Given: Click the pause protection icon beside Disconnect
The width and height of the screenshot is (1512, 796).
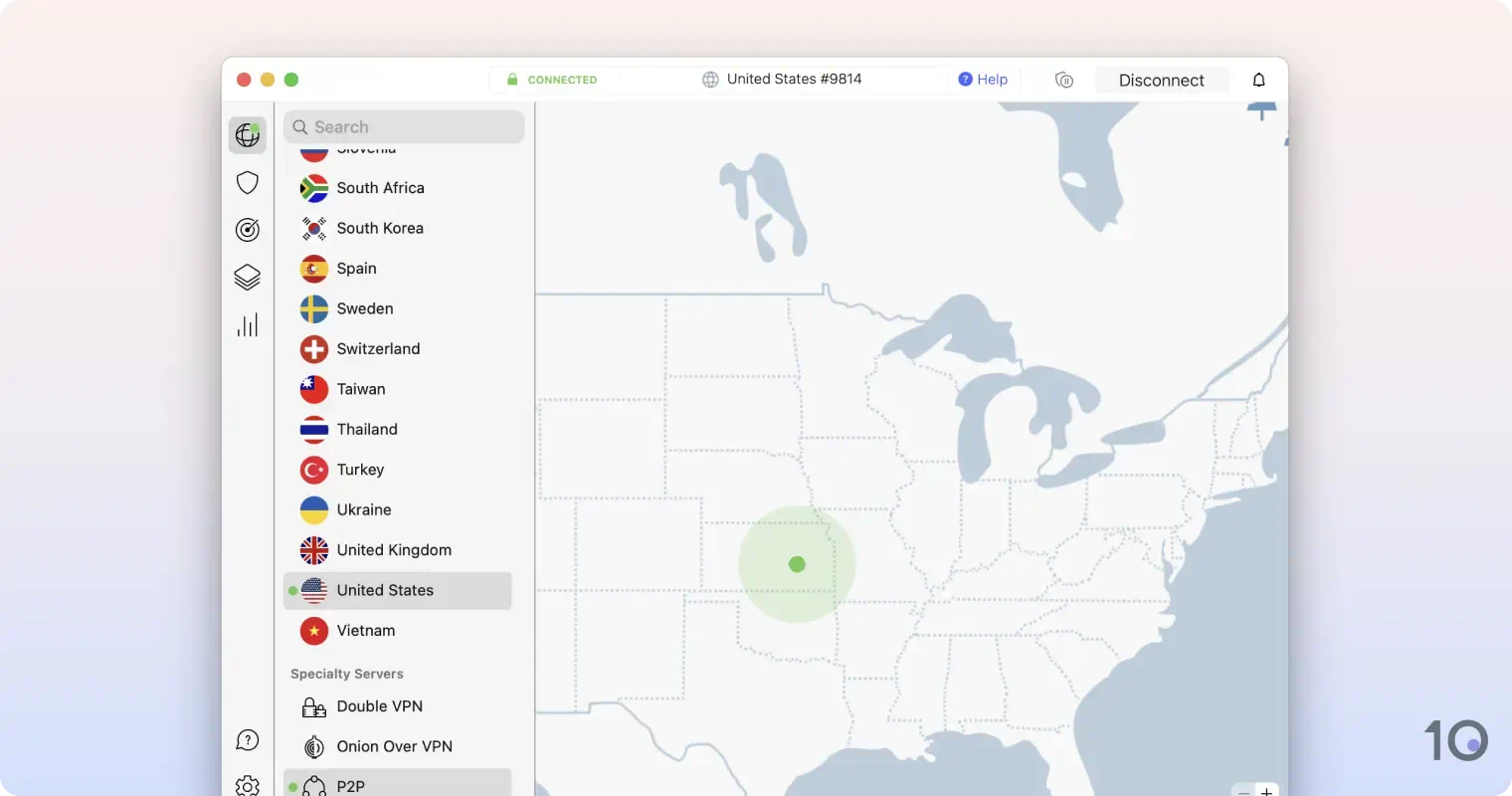Looking at the screenshot, I should tap(1064, 80).
